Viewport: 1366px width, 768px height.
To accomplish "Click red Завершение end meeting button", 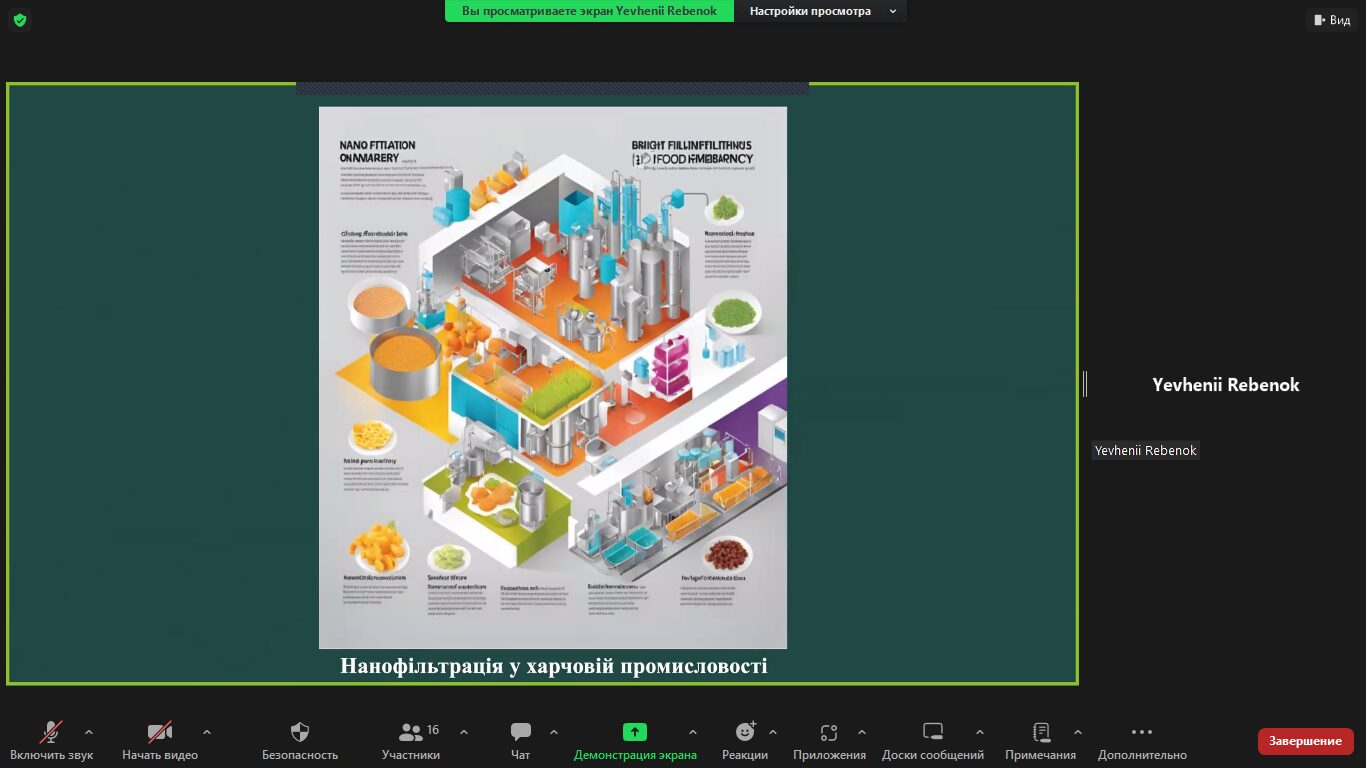I will pyautogui.click(x=1305, y=741).
